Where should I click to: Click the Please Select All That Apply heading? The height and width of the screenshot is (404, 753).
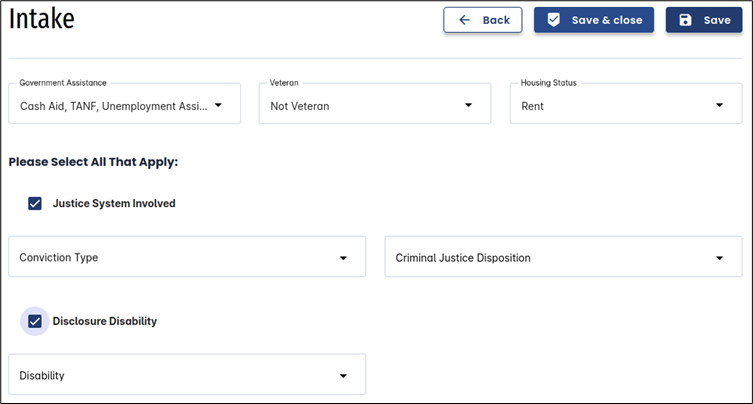93,162
